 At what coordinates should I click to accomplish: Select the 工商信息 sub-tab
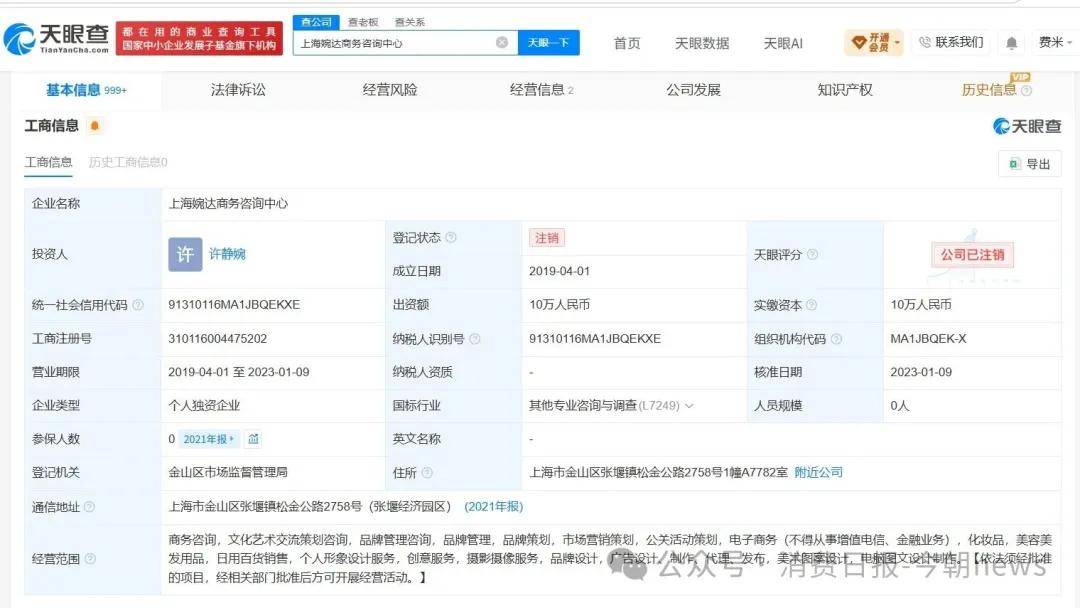click(48, 162)
